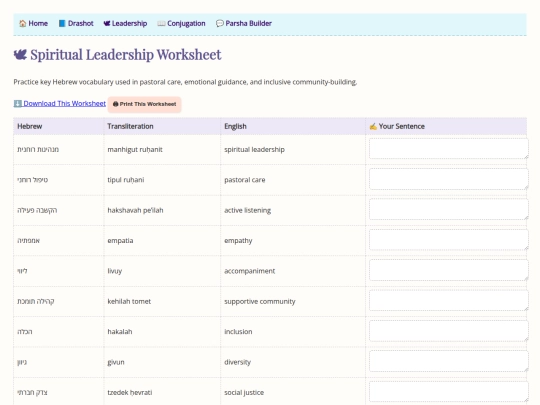The width and height of the screenshot is (540, 405).
Task: Click the English cell 'diversity'
Action: click(238, 362)
